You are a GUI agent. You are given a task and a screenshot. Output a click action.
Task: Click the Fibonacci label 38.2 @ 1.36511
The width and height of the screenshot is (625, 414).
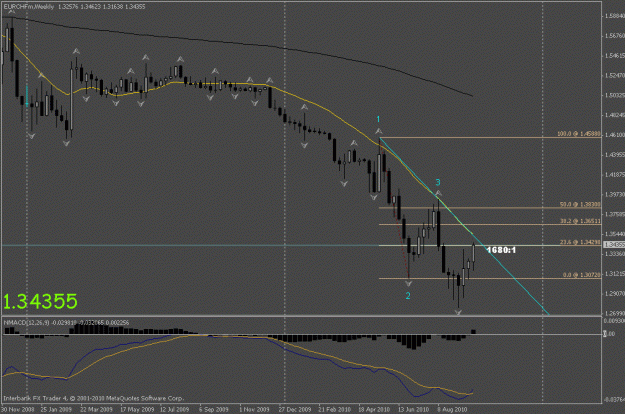[580, 221]
